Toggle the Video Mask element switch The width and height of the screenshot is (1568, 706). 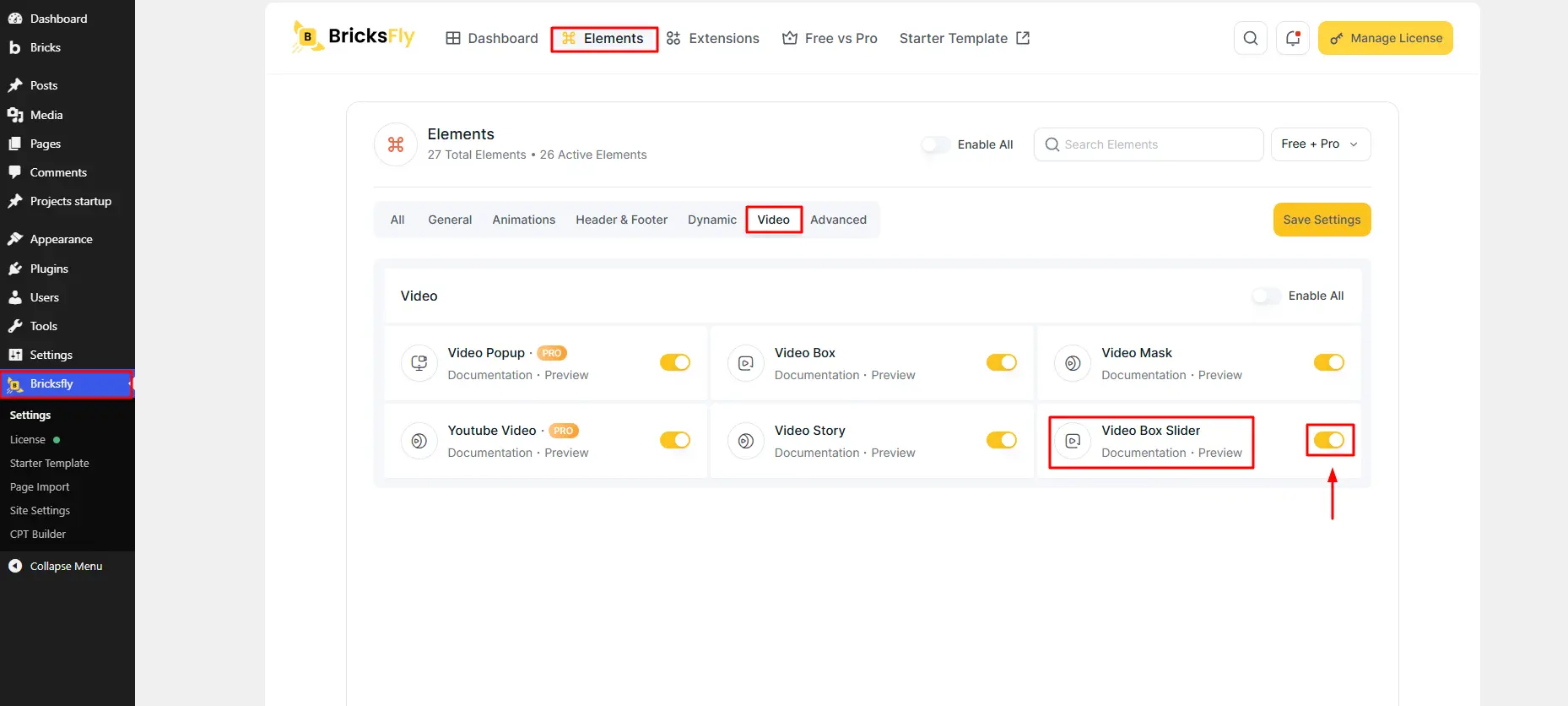[x=1329, y=362]
